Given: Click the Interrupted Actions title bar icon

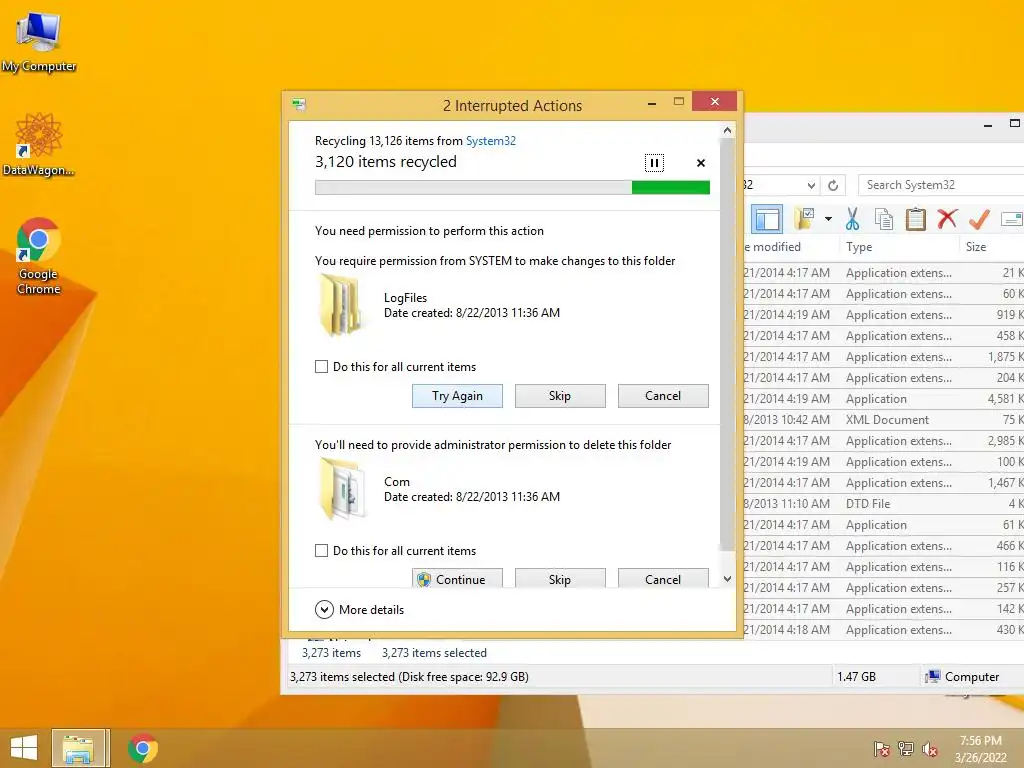Looking at the screenshot, I should (299, 104).
